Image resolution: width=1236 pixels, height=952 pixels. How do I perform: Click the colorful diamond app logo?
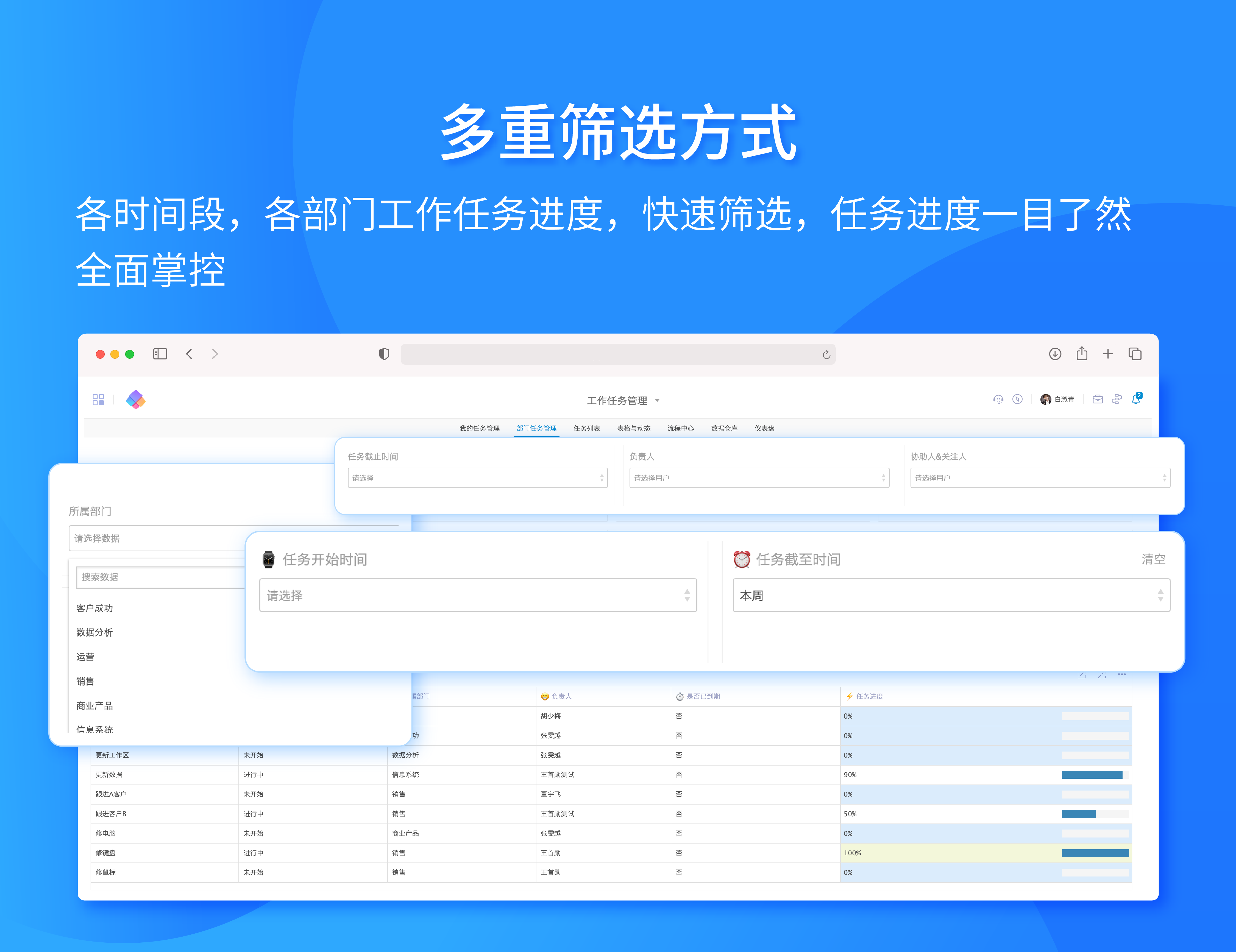point(136,400)
